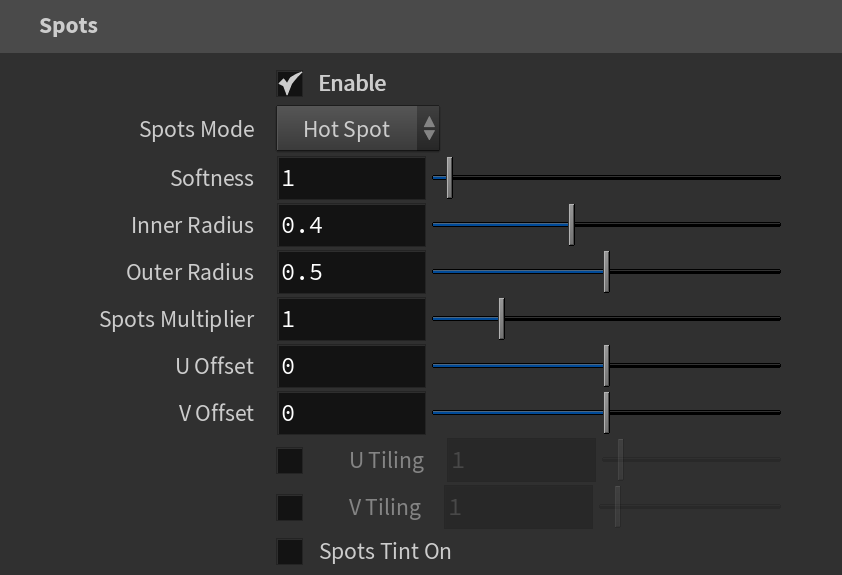Collapse the Spots section header
The width and height of the screenshot is (842, 575).
click(x=421, y=26)
